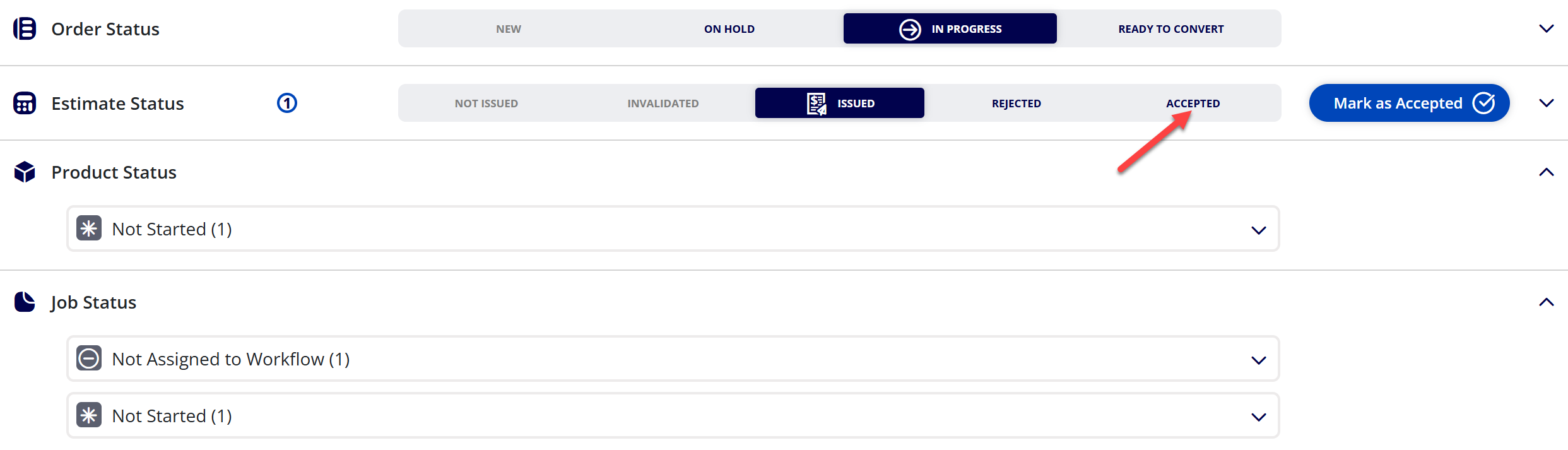Viewport: 1568px width, 450px height.
Task: Click the Estimate Status calculator icon
Action: point(25,103)
